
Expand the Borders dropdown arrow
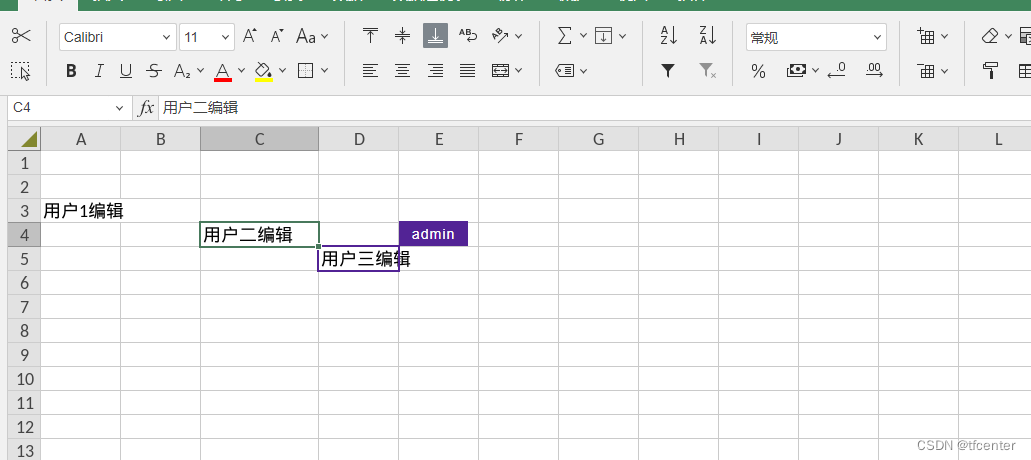pyautogui.click(x=324, y=70)
